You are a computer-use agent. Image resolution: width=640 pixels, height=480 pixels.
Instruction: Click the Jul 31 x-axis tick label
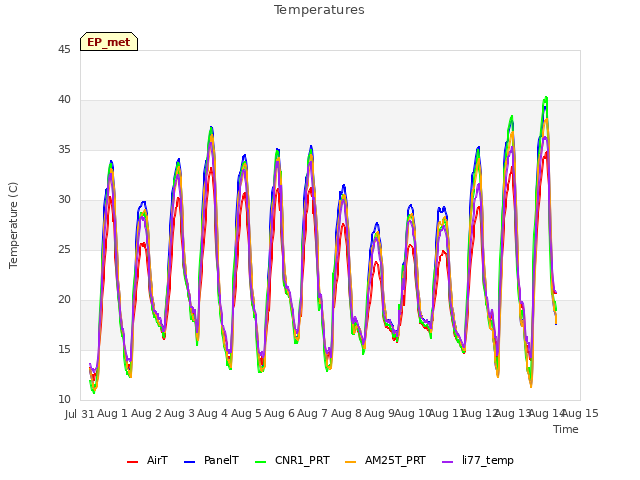point(80,414)
